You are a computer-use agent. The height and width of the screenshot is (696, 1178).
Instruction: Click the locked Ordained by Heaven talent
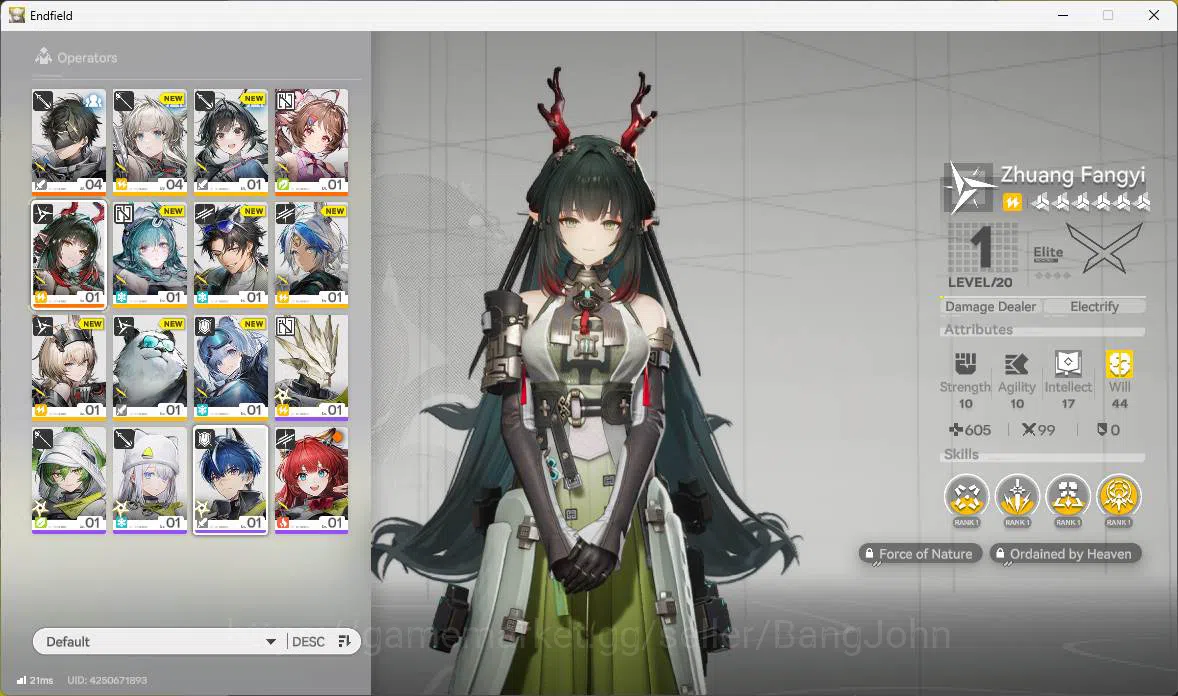[1065, 554]
